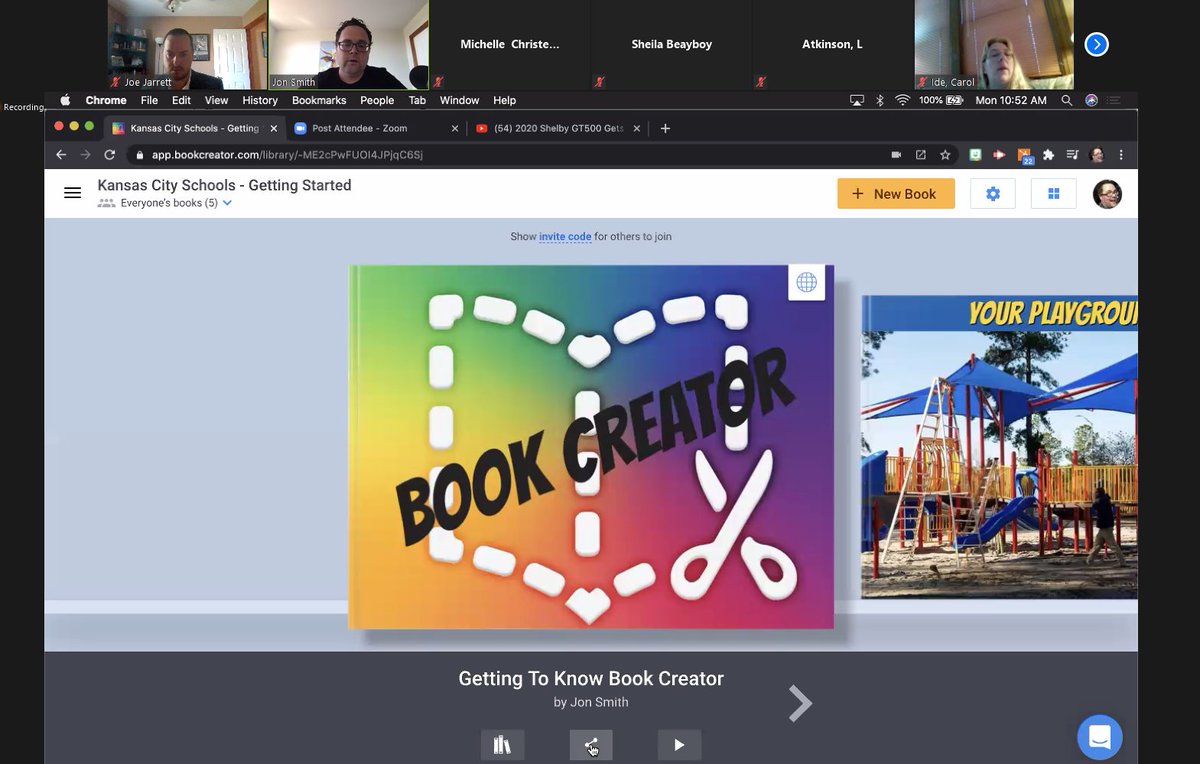Open the File menu
Image resolution: width=1200 pixels, height=764 pixels.
pyautogui.click(x=149, y=100)
